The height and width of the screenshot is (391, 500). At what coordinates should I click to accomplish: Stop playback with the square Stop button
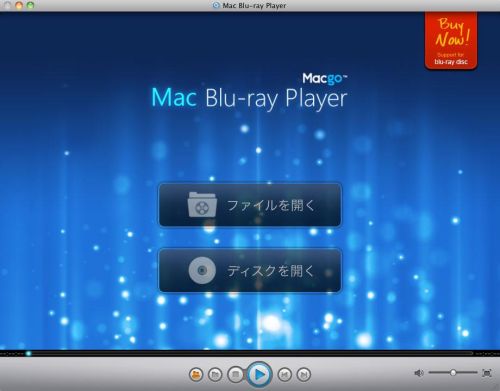tap(236, 375)
